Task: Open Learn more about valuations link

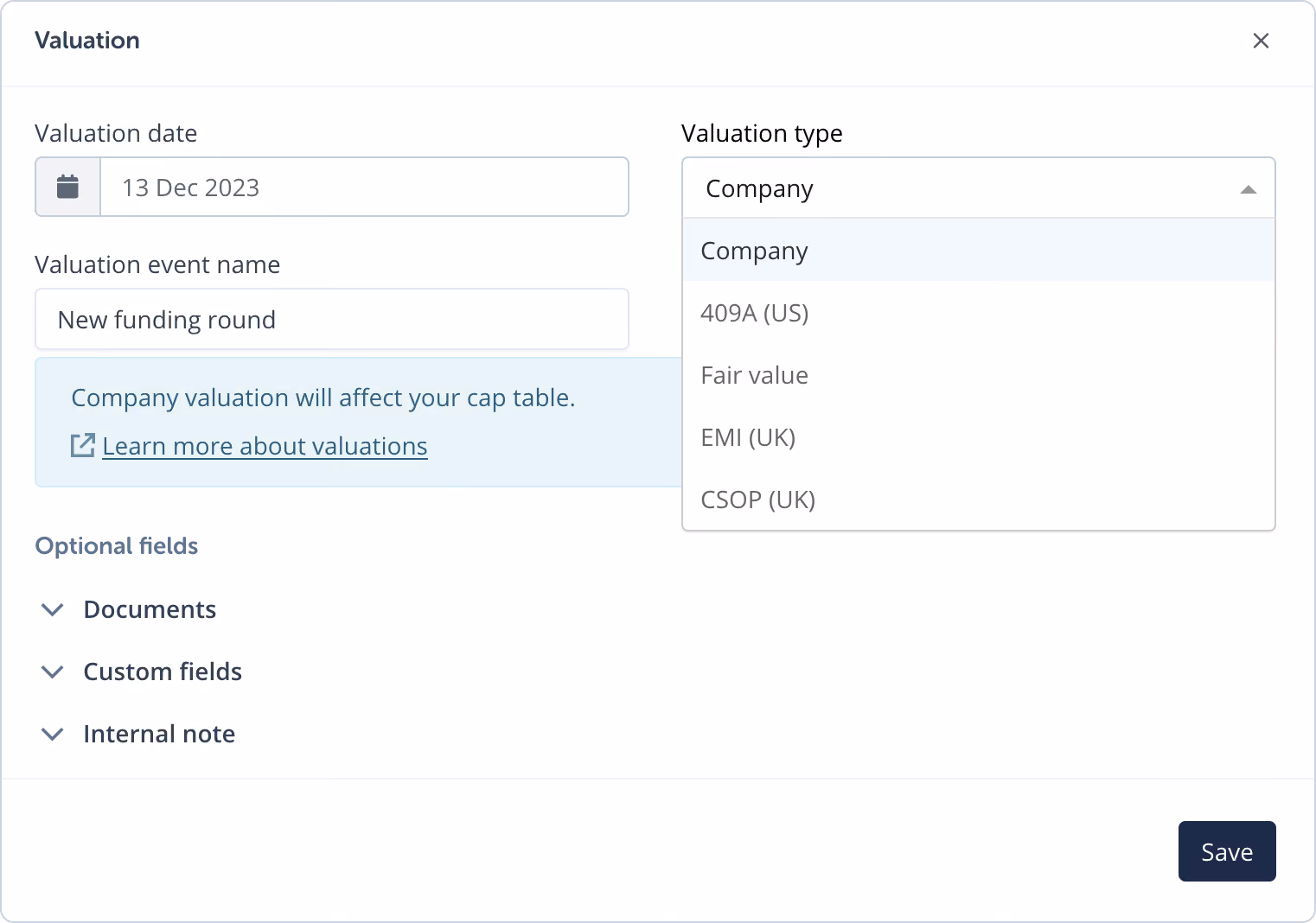Action: click(x=265, y=446)
